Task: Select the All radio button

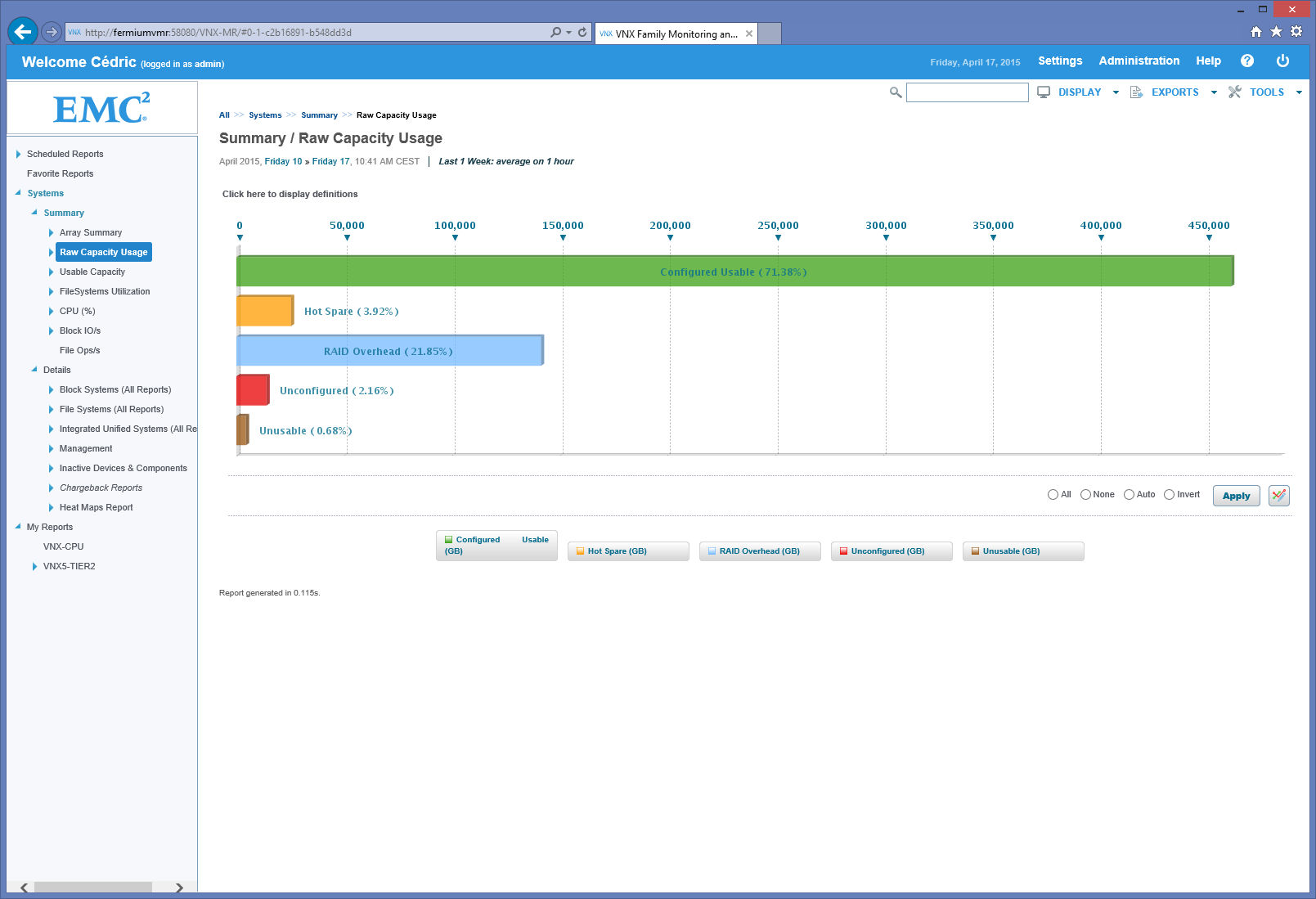Action: point(1053,495)
